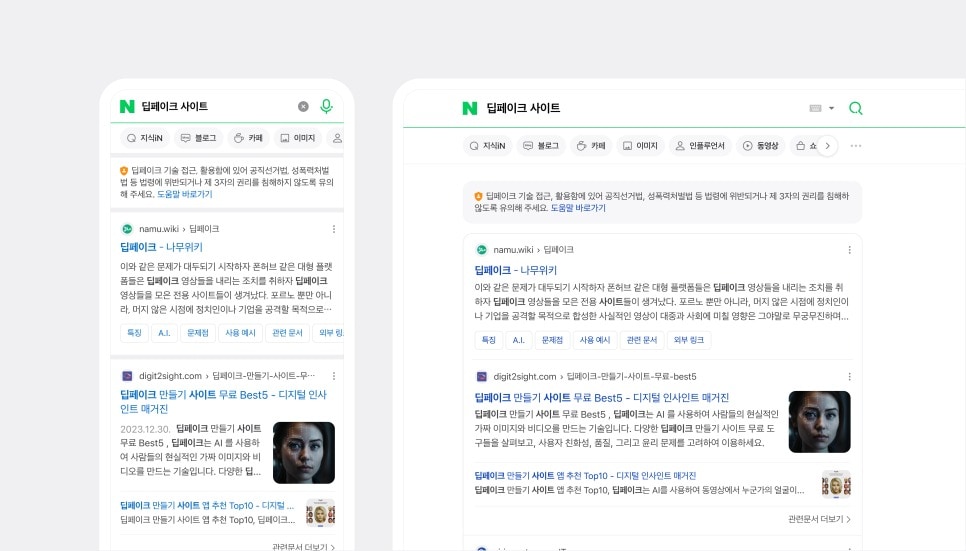Click digit2sight.com favicon in desktop result
966x551 pixels.
(482, 377)
